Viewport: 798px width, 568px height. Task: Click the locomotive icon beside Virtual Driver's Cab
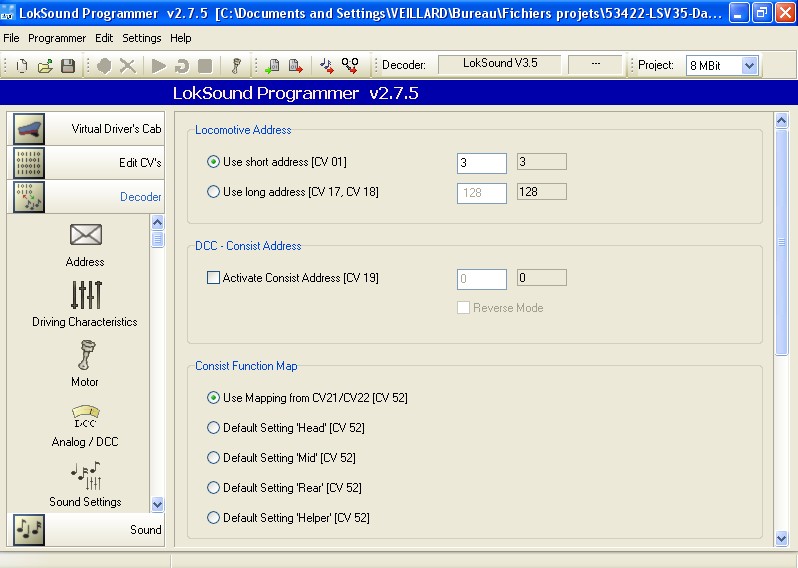[x=29, y=129]
